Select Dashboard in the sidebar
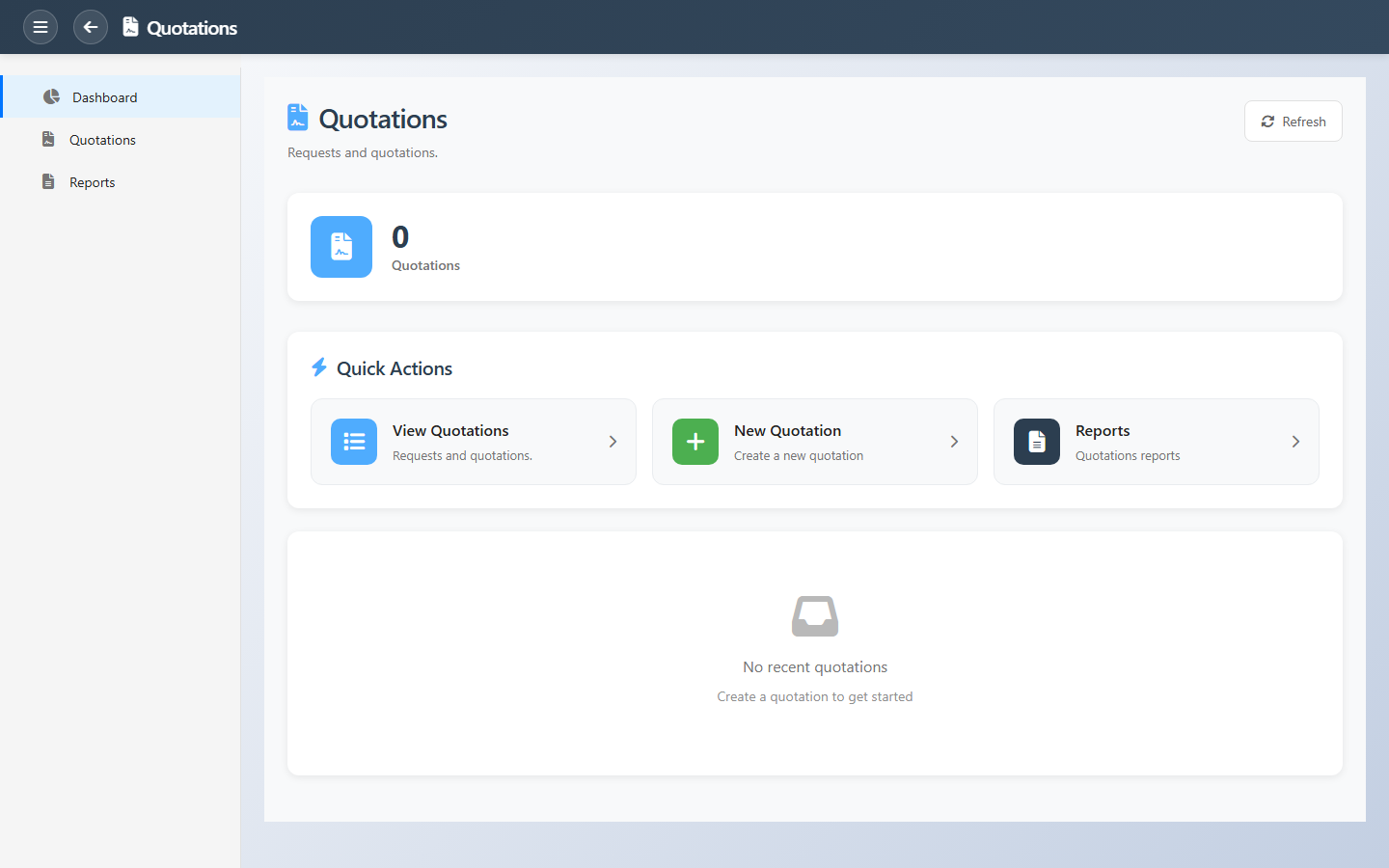This screenshot has height=868, width=1389. coord(104,97)
